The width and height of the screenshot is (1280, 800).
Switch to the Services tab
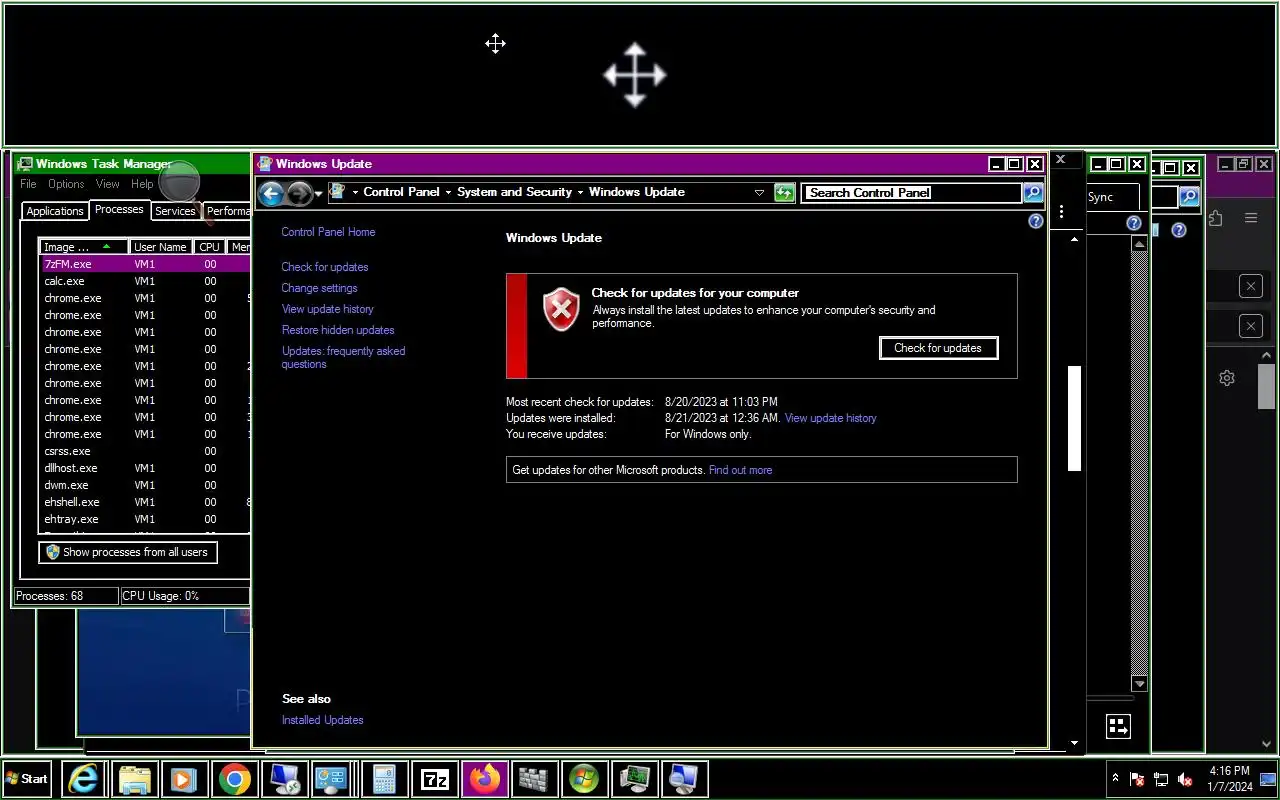pyautogui.click(x=175, y=211)
